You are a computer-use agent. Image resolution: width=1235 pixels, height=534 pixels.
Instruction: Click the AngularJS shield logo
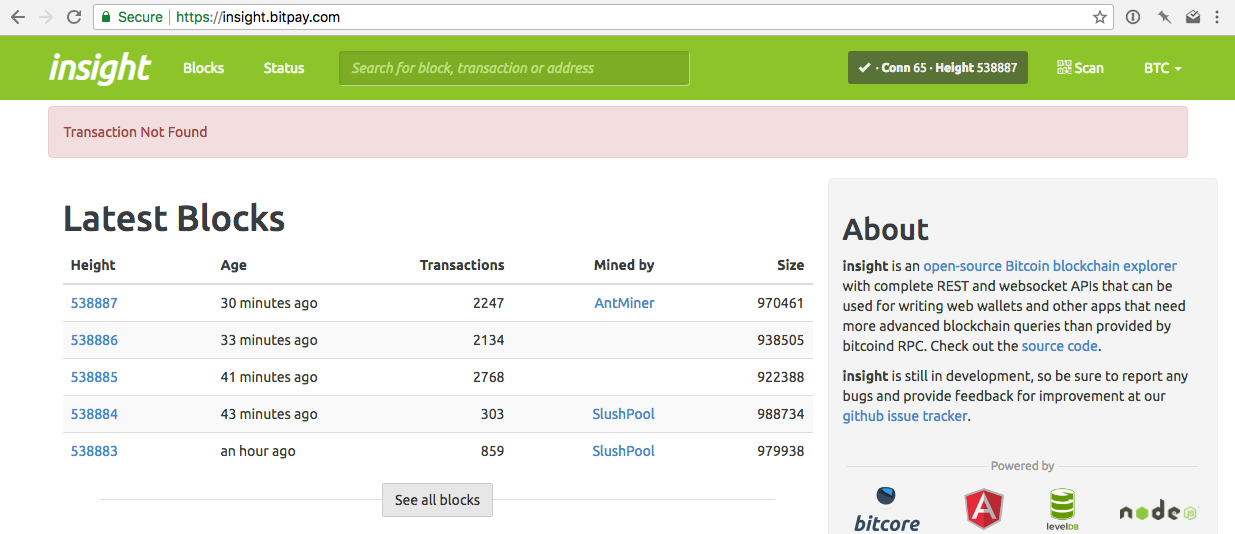click(983, 510)
